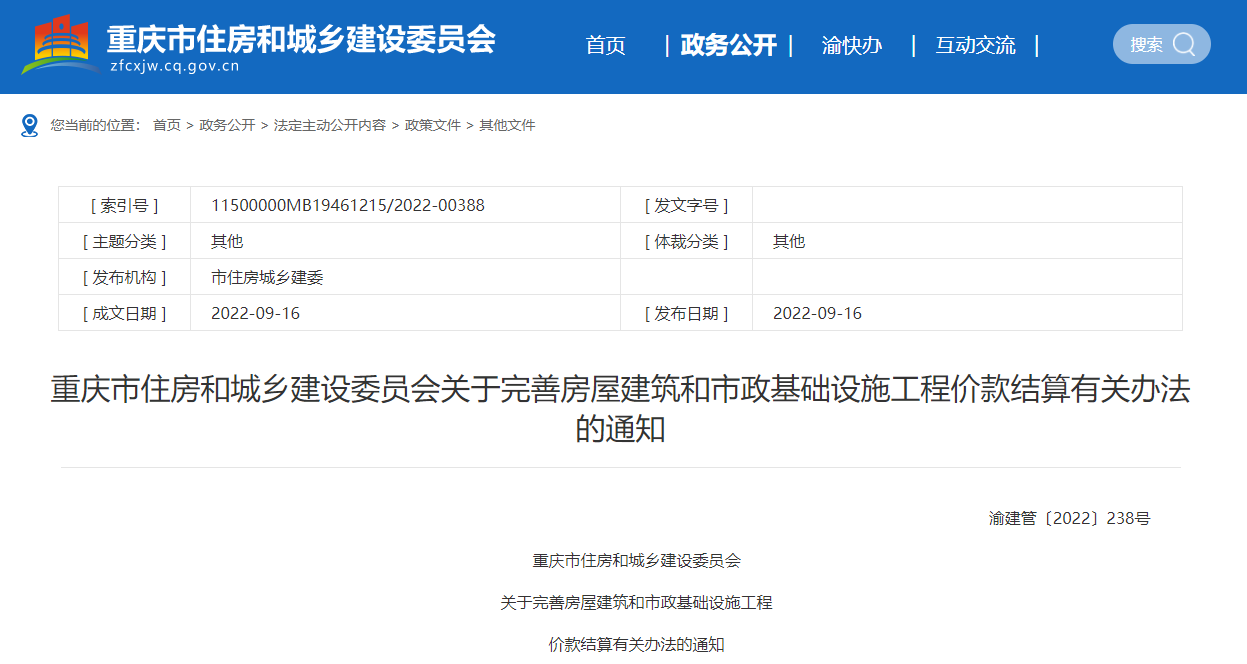
Task: Click the committee logo emblem
Action: [59, 45]
